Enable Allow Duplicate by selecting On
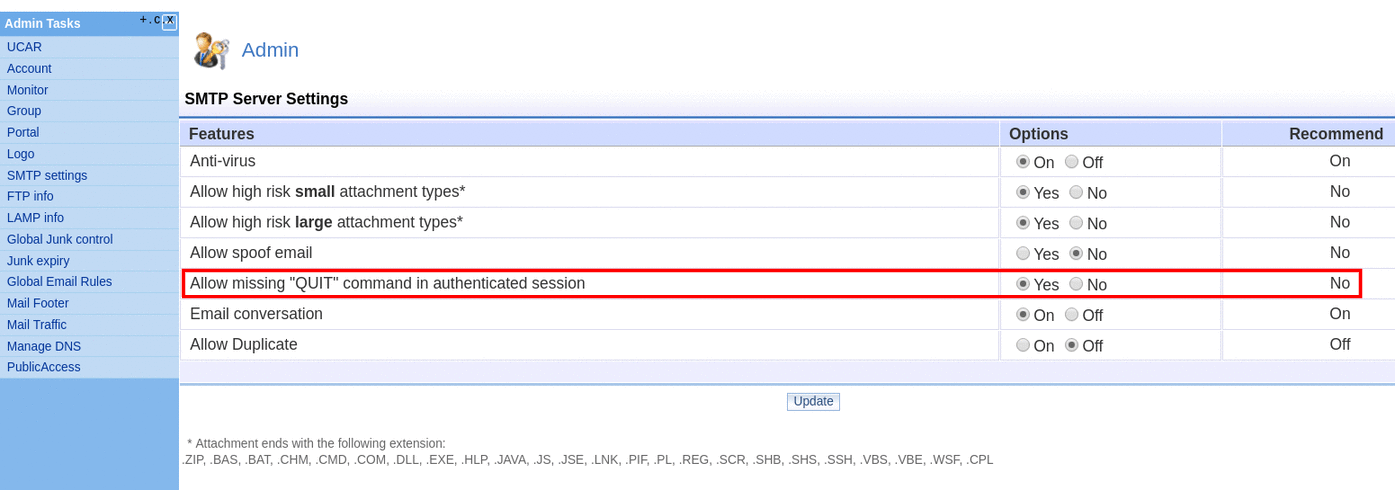The image size is (1395, 490). tap(1023, 345)
